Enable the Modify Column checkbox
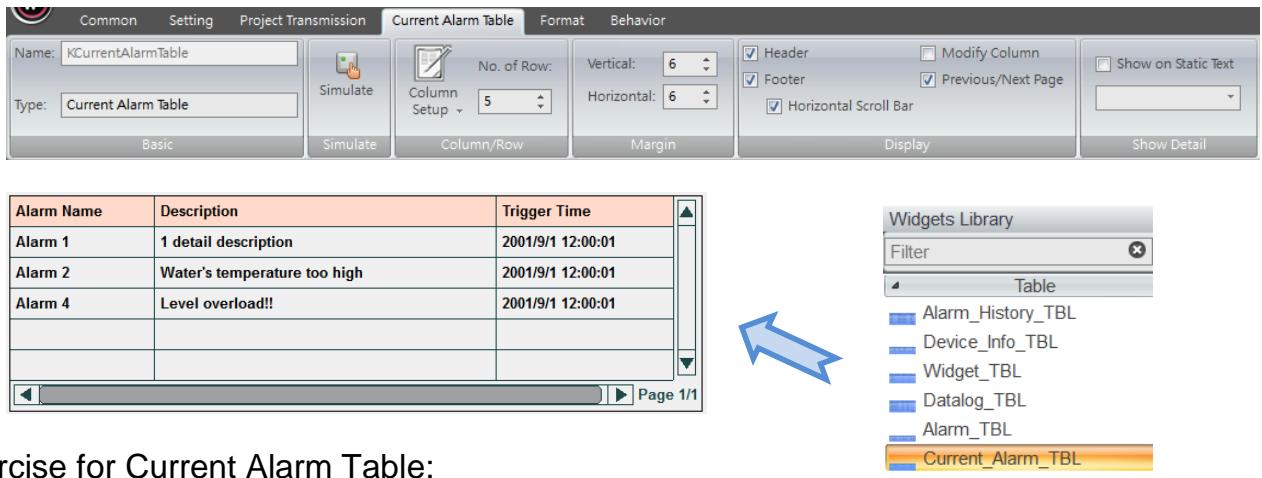 (x=926, y=51)
